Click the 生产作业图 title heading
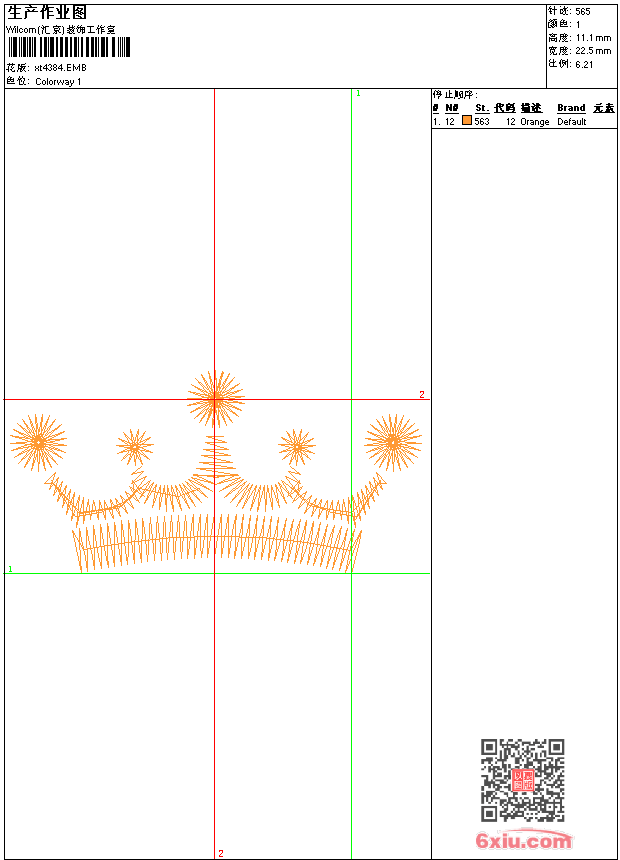 [47, 13]
